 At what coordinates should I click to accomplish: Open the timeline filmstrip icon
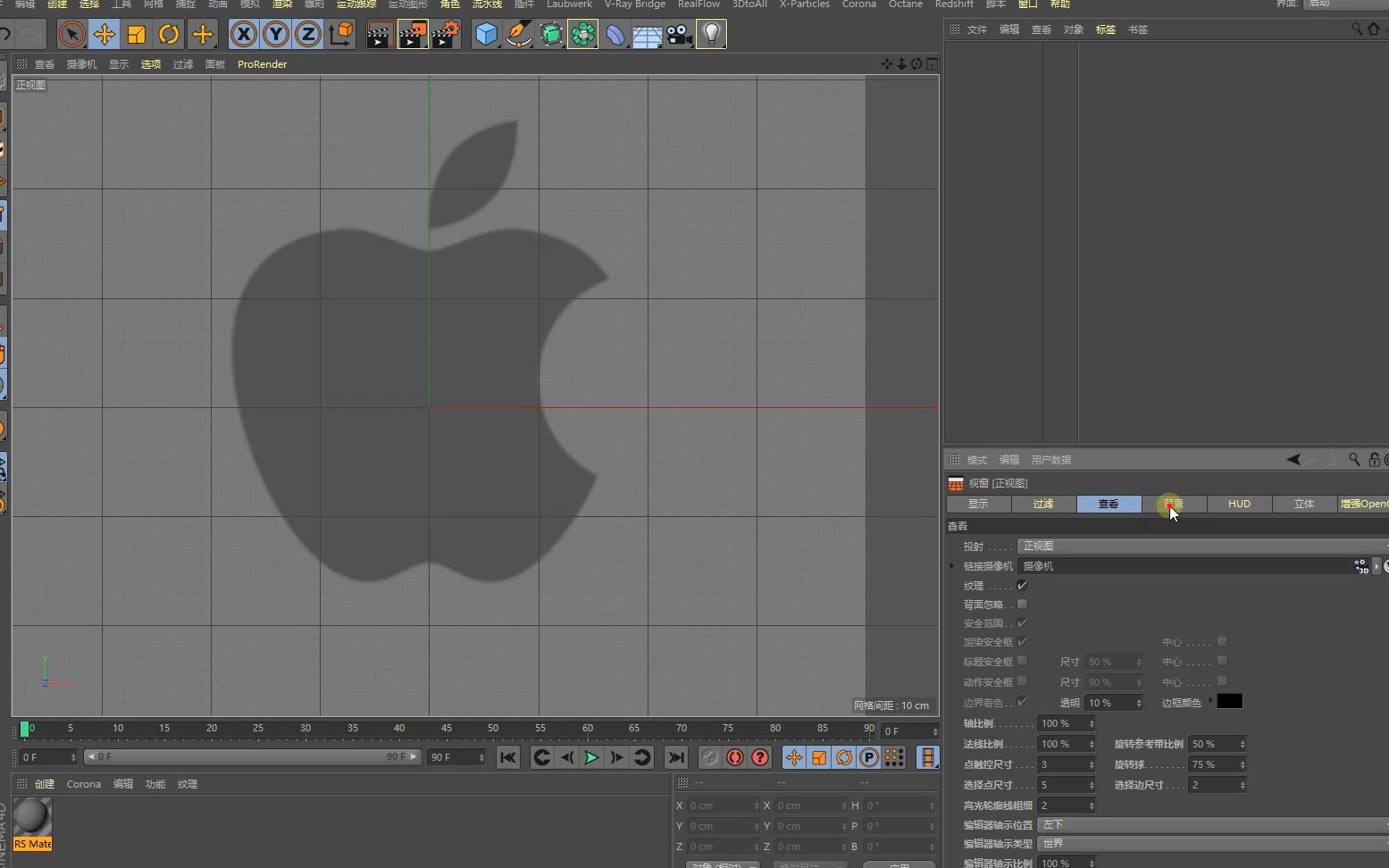(928, 757)
